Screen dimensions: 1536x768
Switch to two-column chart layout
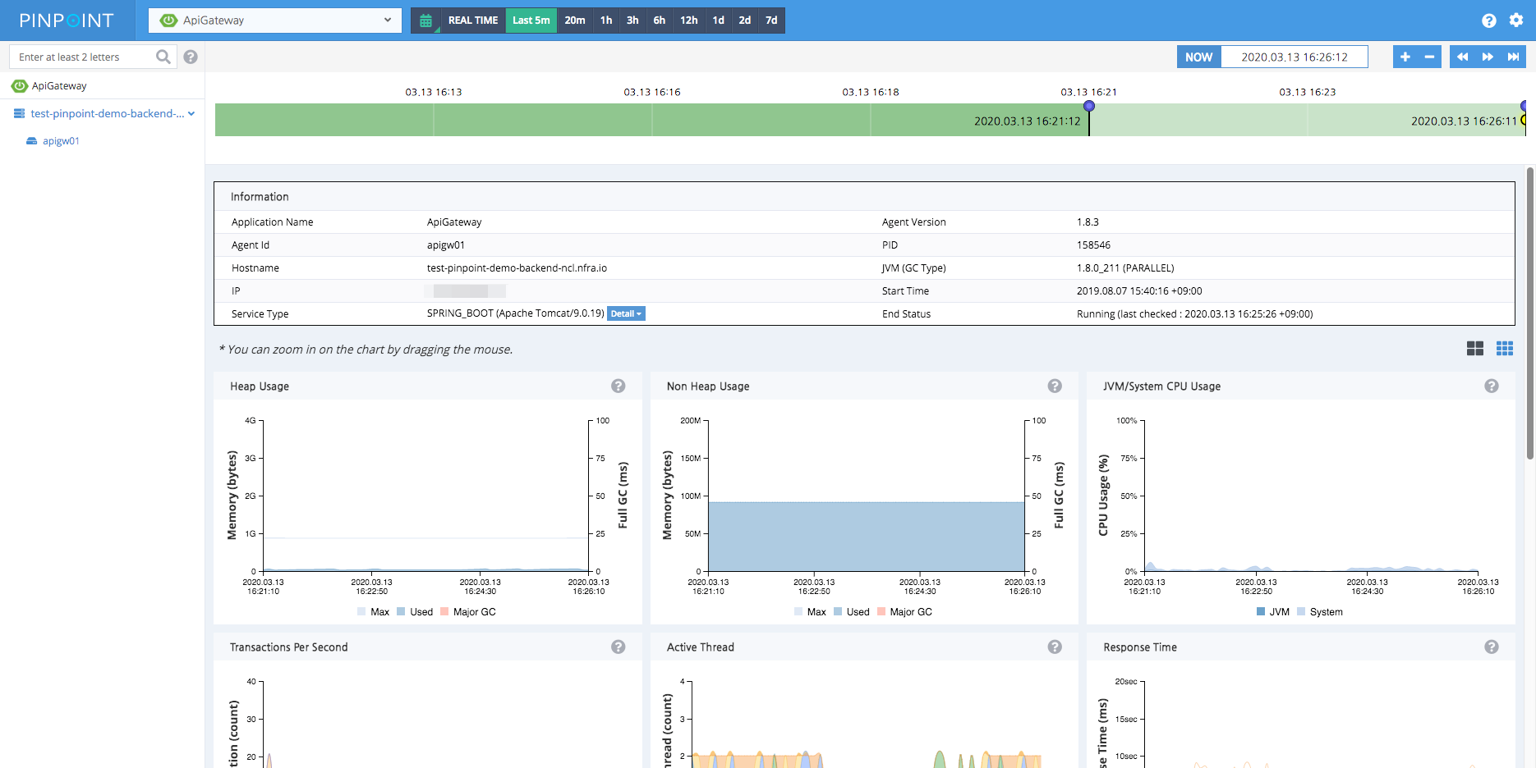point(1475,348)
